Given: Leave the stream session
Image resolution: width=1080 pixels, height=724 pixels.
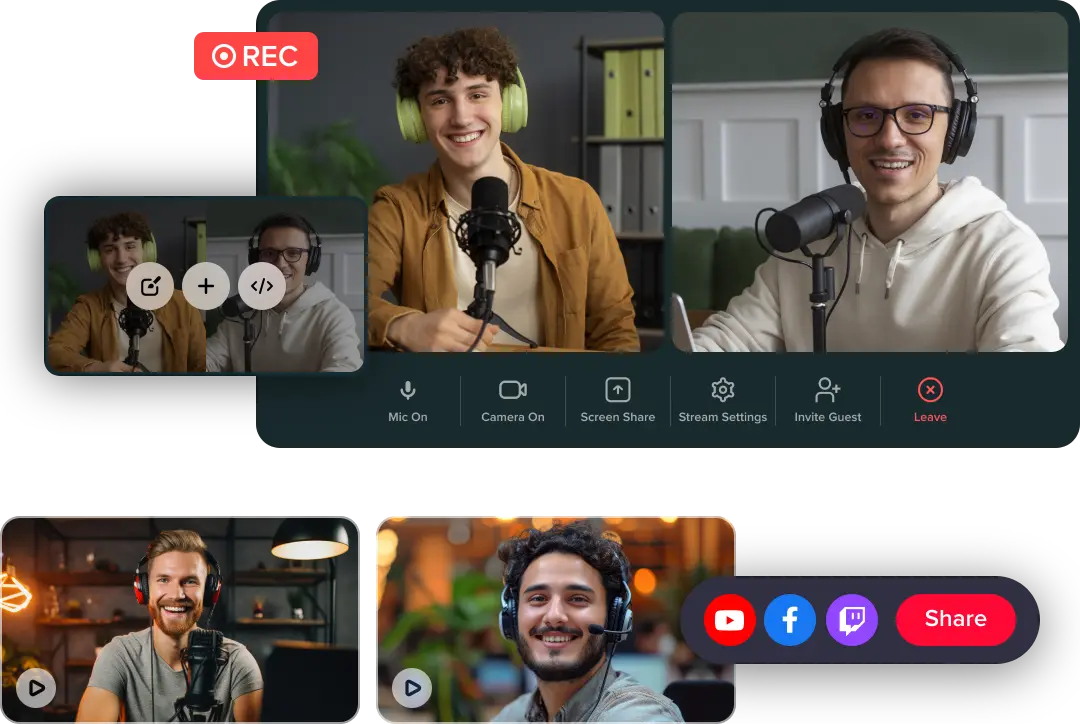Looking at the screenshot, I should pos(930,390).
